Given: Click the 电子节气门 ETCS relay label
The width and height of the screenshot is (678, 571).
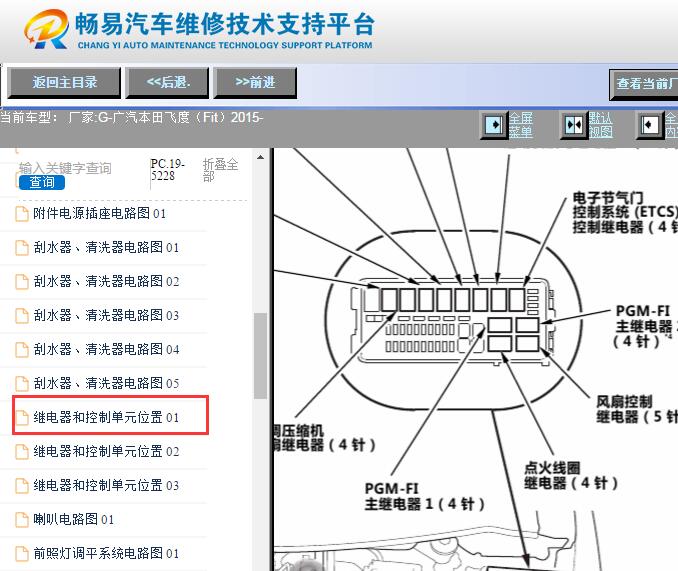Looking at the screenshot, I should coord(625,212).
